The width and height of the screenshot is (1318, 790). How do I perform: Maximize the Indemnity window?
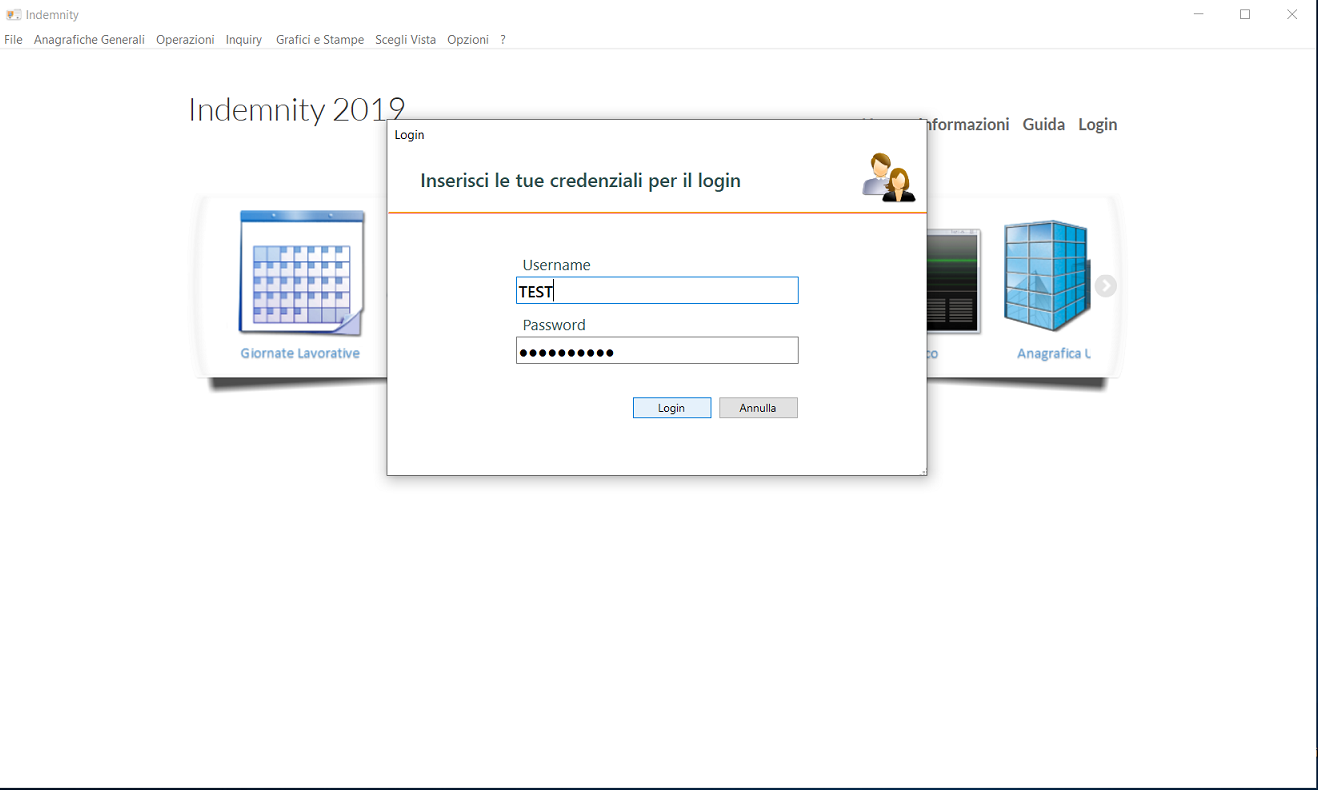(x=1245, y=14)
